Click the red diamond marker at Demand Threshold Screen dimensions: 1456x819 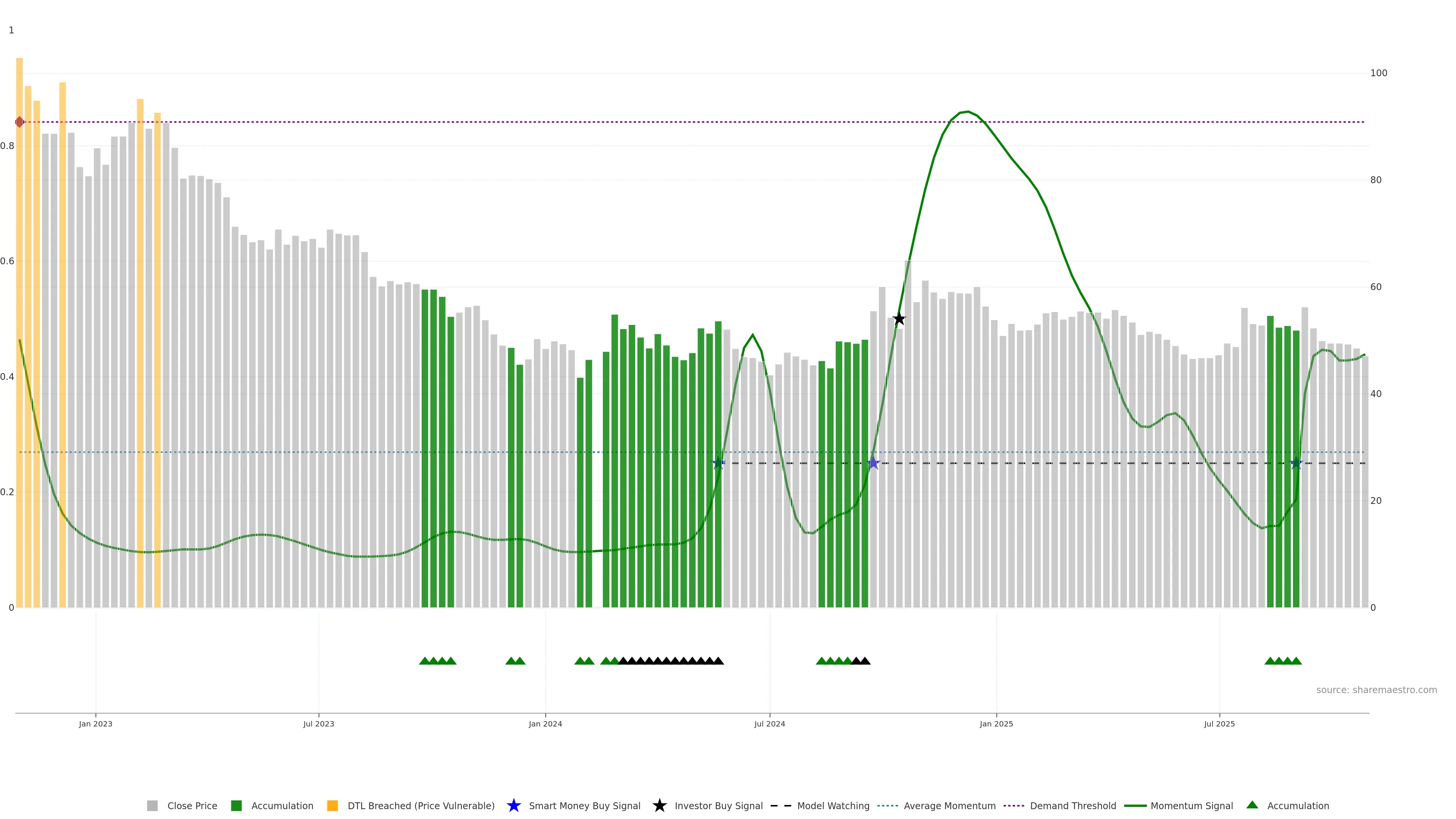(20, 122)
